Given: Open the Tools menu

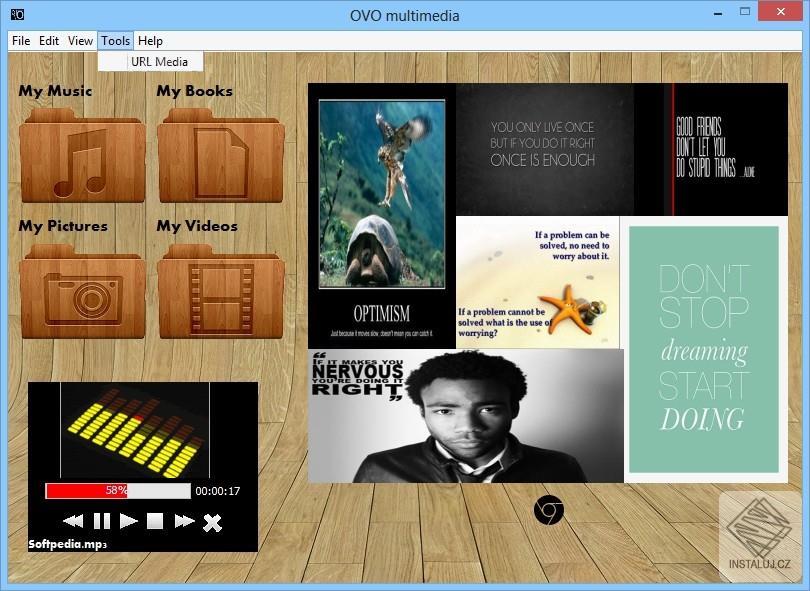Looking at the screenshot, I should click(115, 41).
